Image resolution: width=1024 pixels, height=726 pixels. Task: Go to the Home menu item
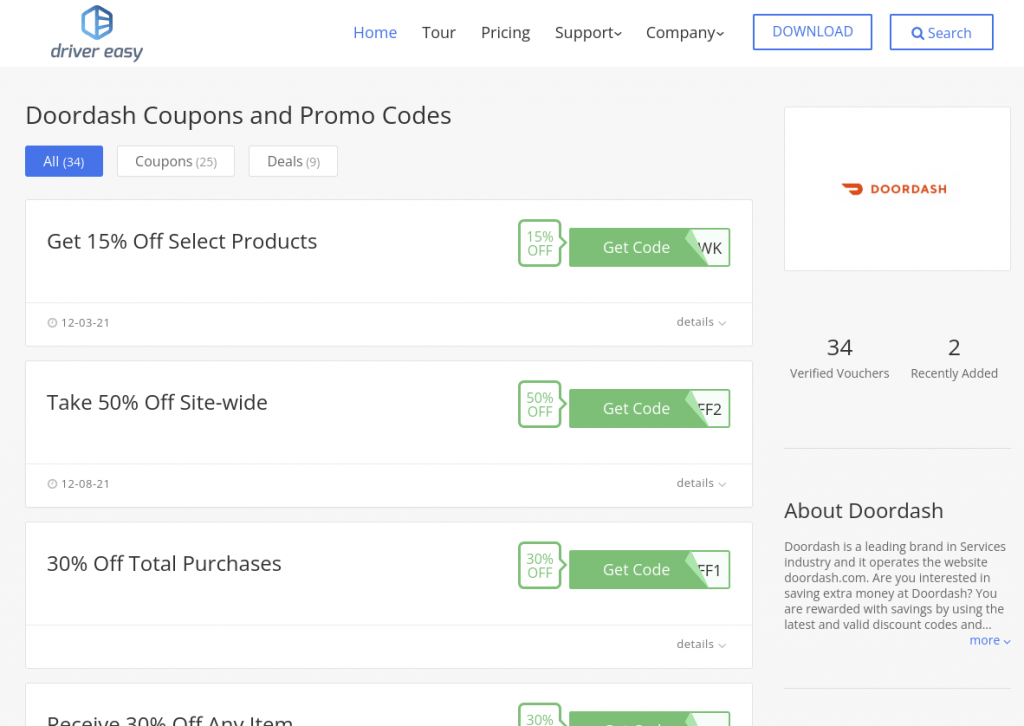point(375,33)
